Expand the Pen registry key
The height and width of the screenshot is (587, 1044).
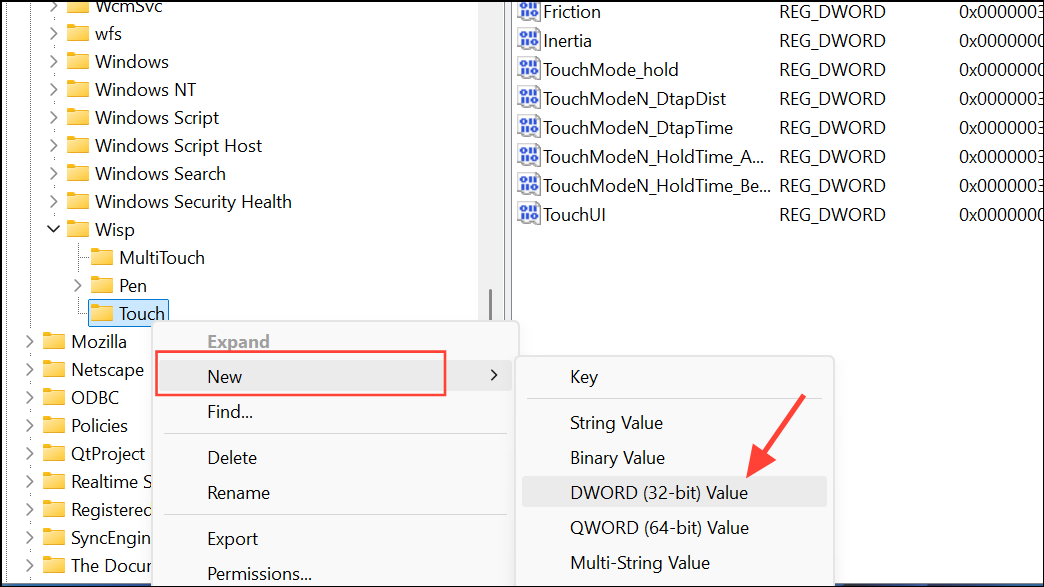pos(78,286)
